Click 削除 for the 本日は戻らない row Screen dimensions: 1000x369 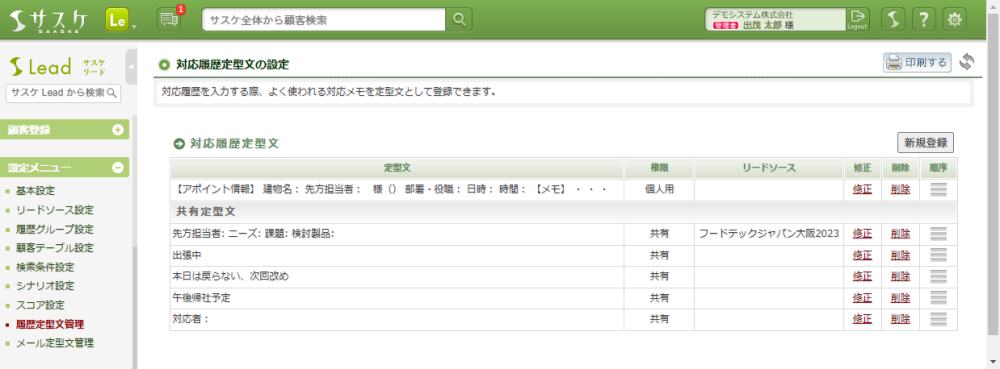coord(901,277)
